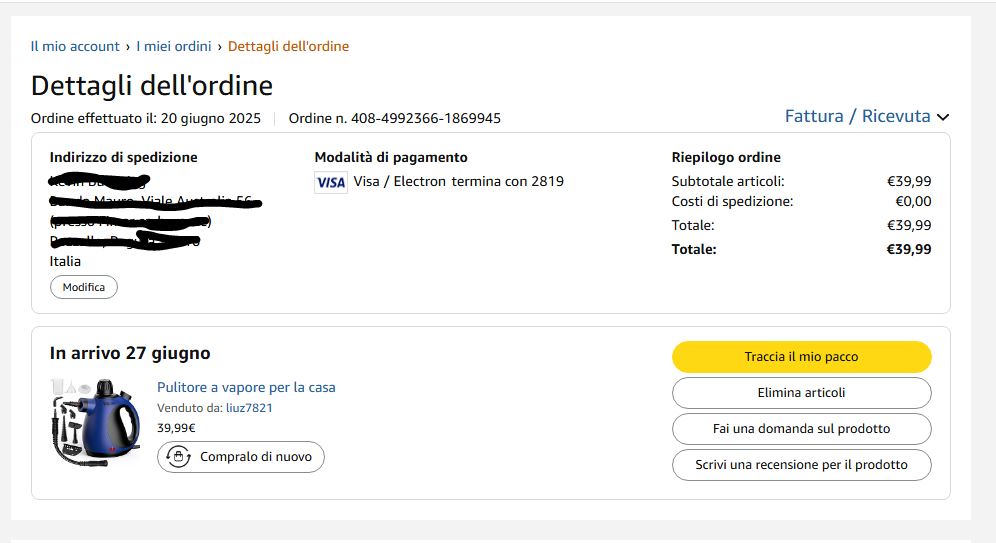Select Elimina articoli button
The width and height of the screenshot is (996, 543).
tap(801, 393)
